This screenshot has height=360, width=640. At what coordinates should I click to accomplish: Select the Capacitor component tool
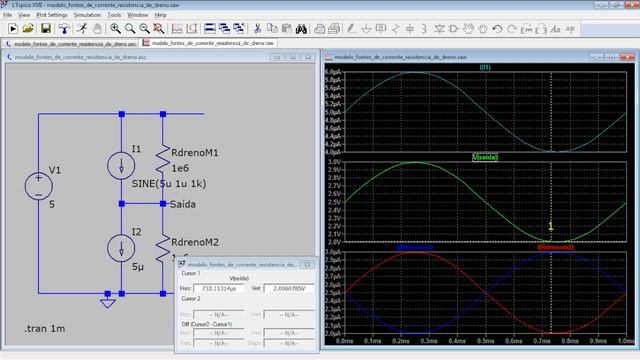tap(410, 29)
